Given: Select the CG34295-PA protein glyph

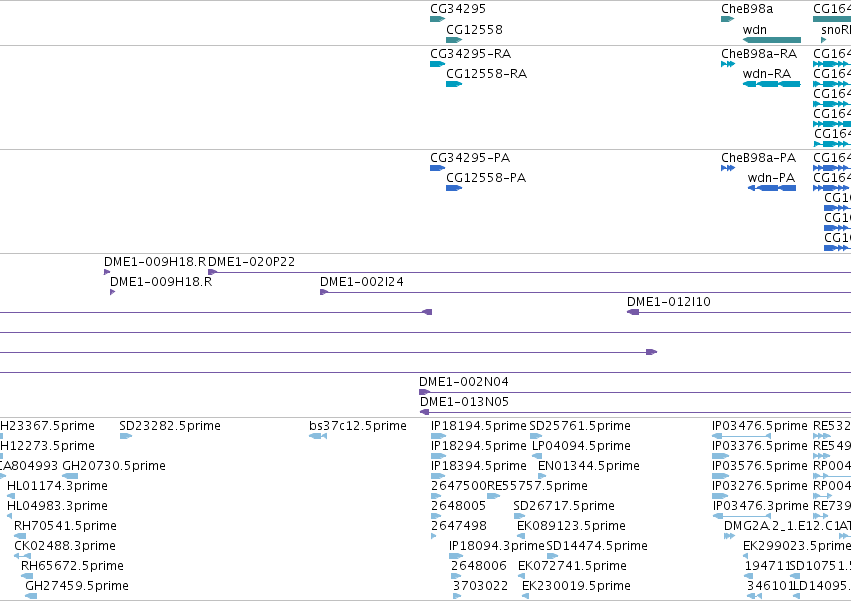Looking at the screenshot, I should (437, 168).
